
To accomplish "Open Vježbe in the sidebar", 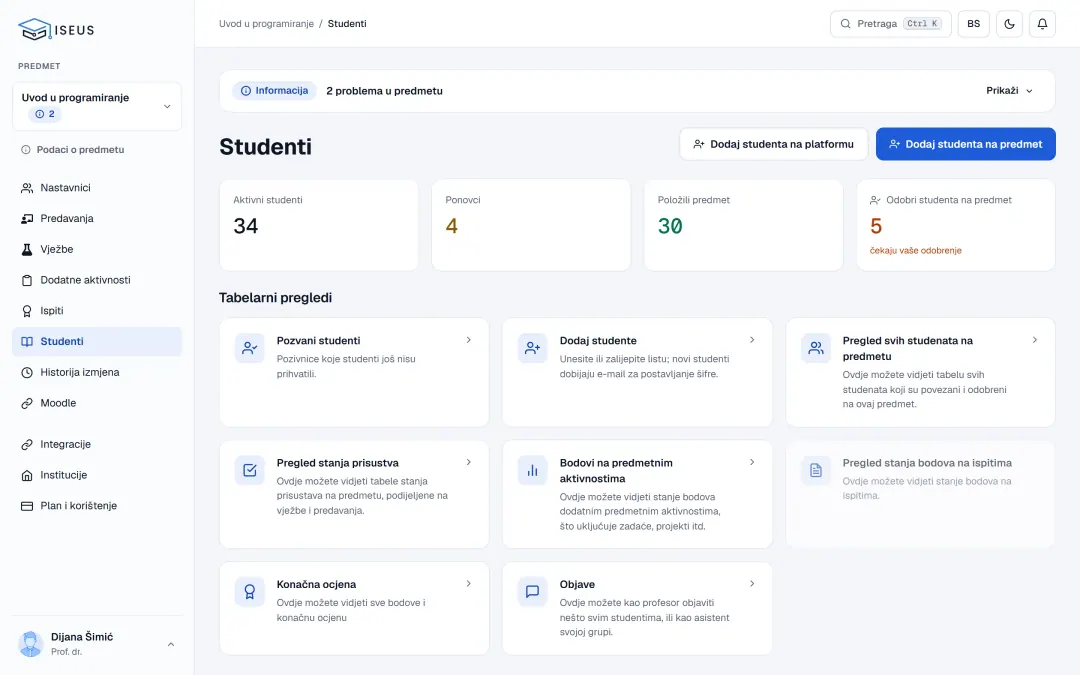I will (x=97, y=249).
